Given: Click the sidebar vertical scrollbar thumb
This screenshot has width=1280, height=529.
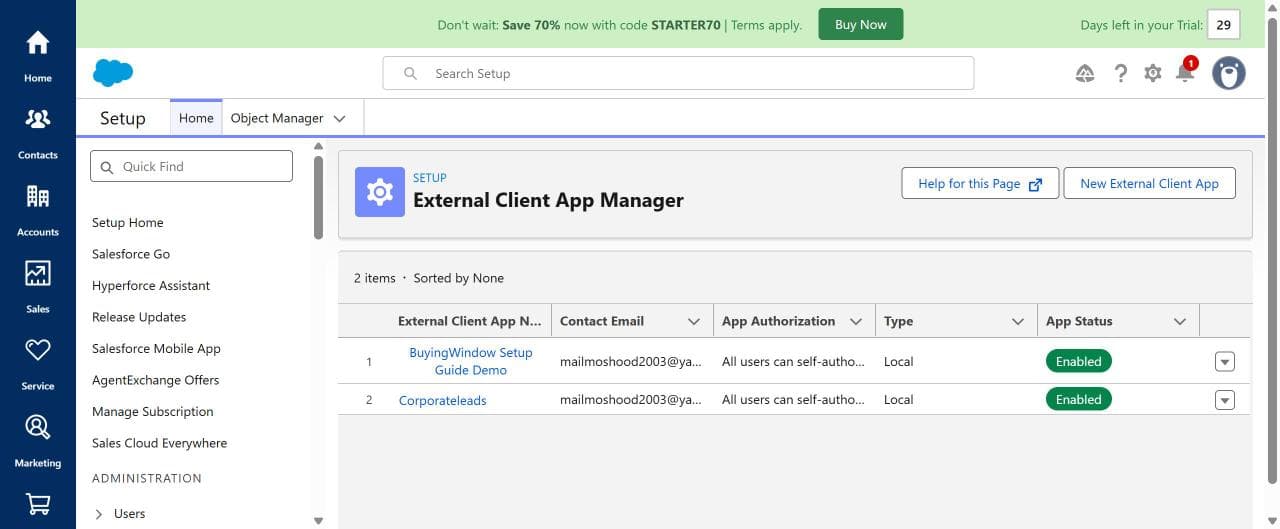Looking at the screenshot, I should 319,197.
